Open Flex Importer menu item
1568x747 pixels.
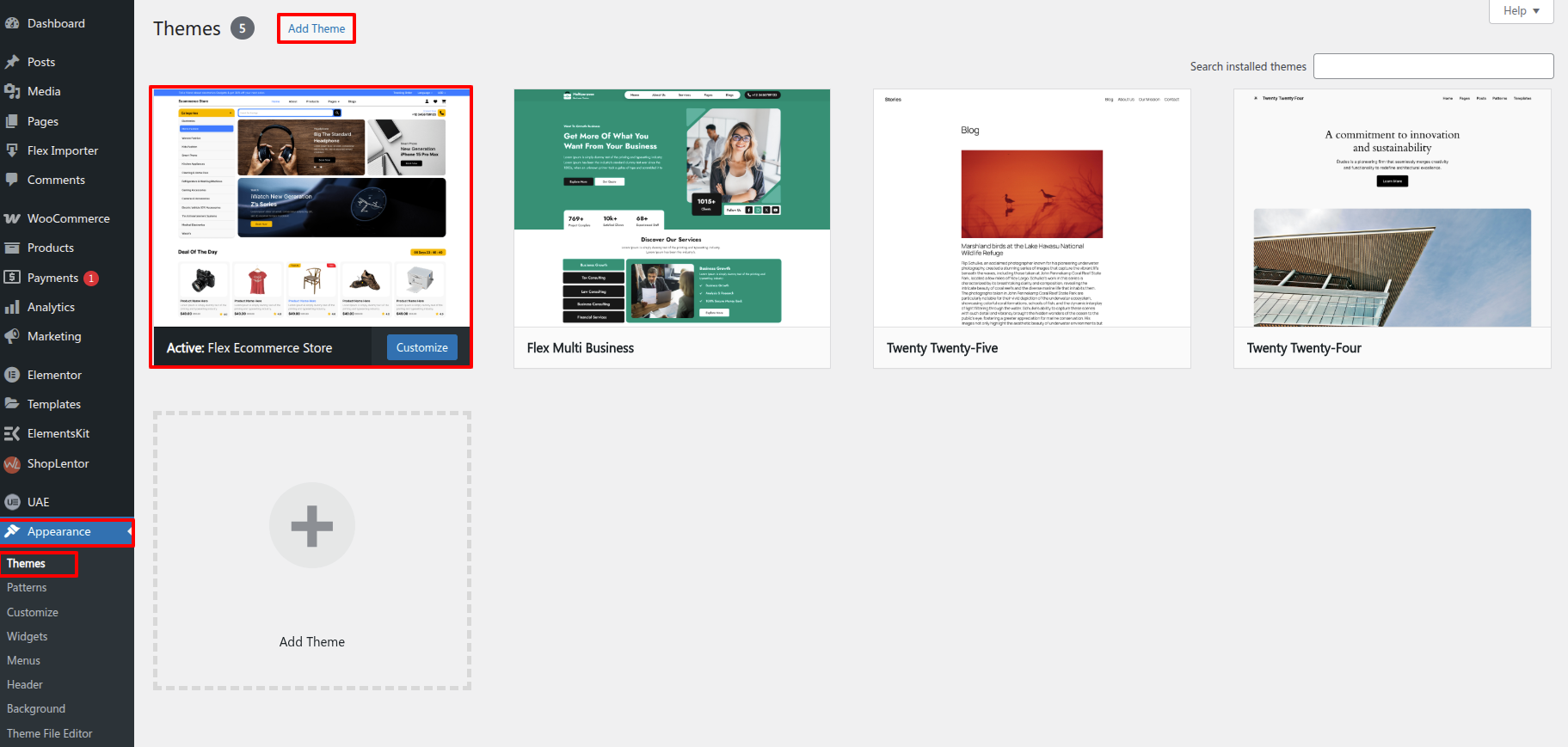tap(63, 150)
